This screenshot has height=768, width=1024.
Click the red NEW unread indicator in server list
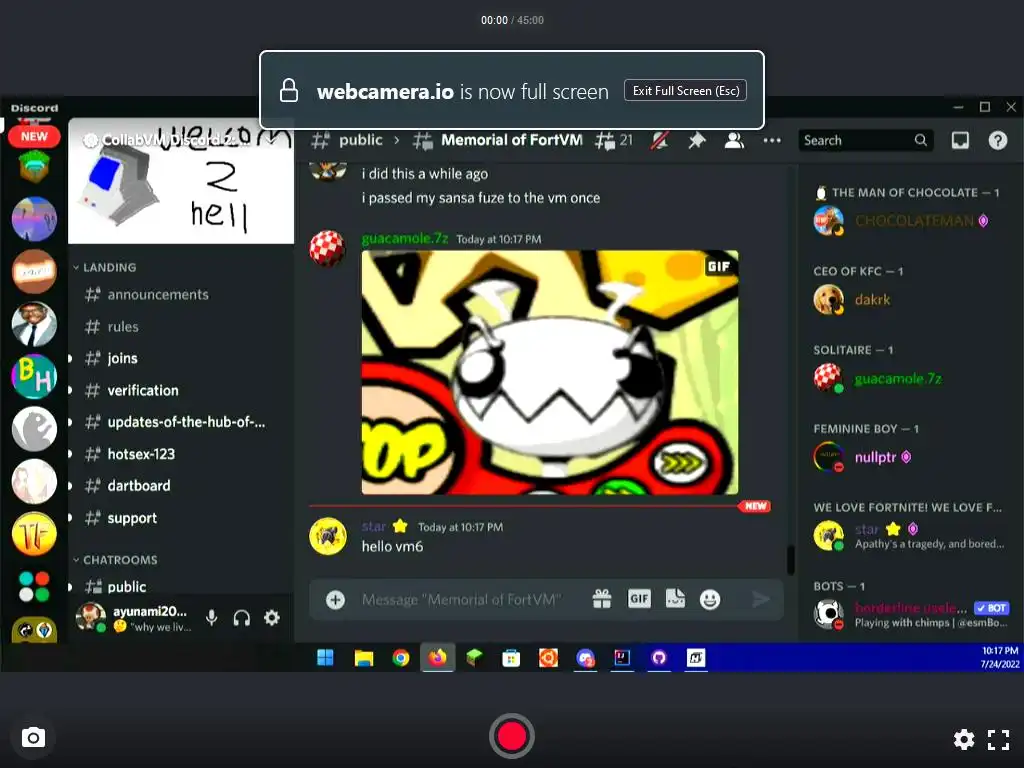34,136
